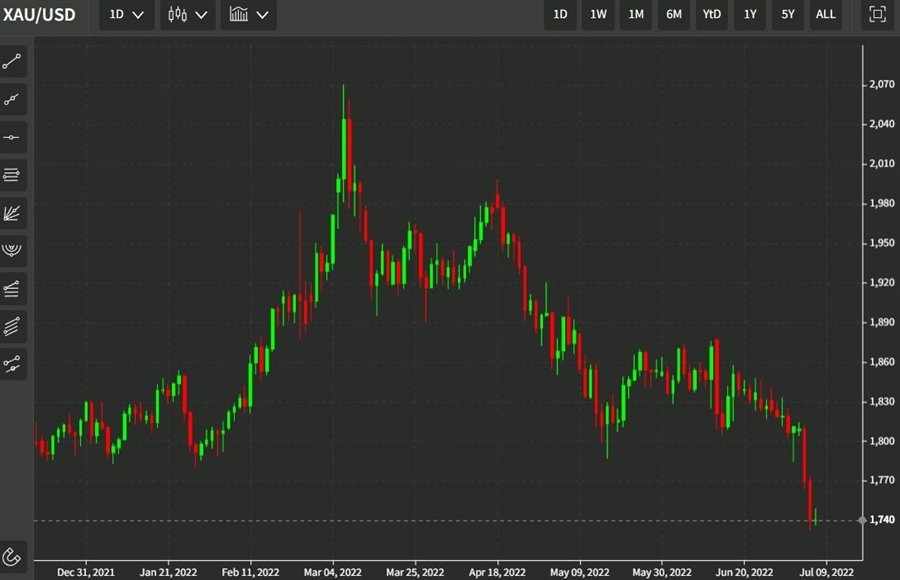This screenshot has width=900, height=580.
Task: Set range to ALL
Action: point(825,14)
